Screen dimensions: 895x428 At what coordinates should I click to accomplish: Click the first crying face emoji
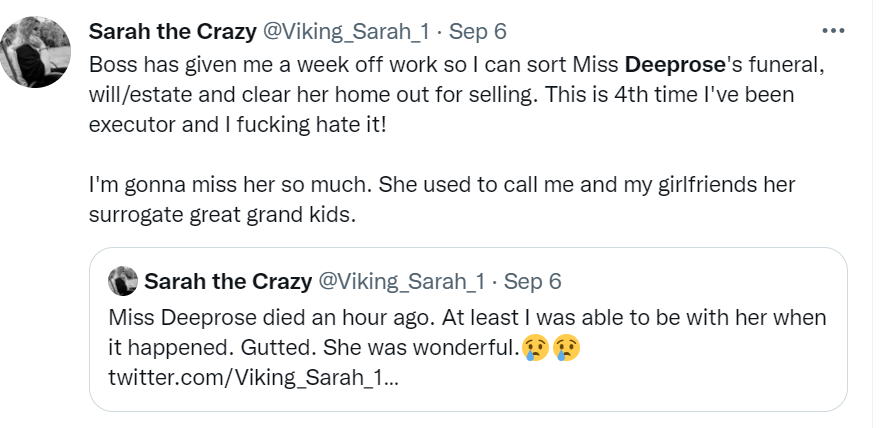(x=535, y=348)
